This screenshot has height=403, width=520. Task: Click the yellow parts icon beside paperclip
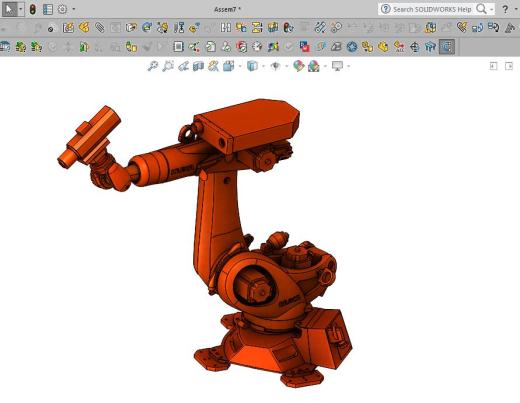[84, 27]
